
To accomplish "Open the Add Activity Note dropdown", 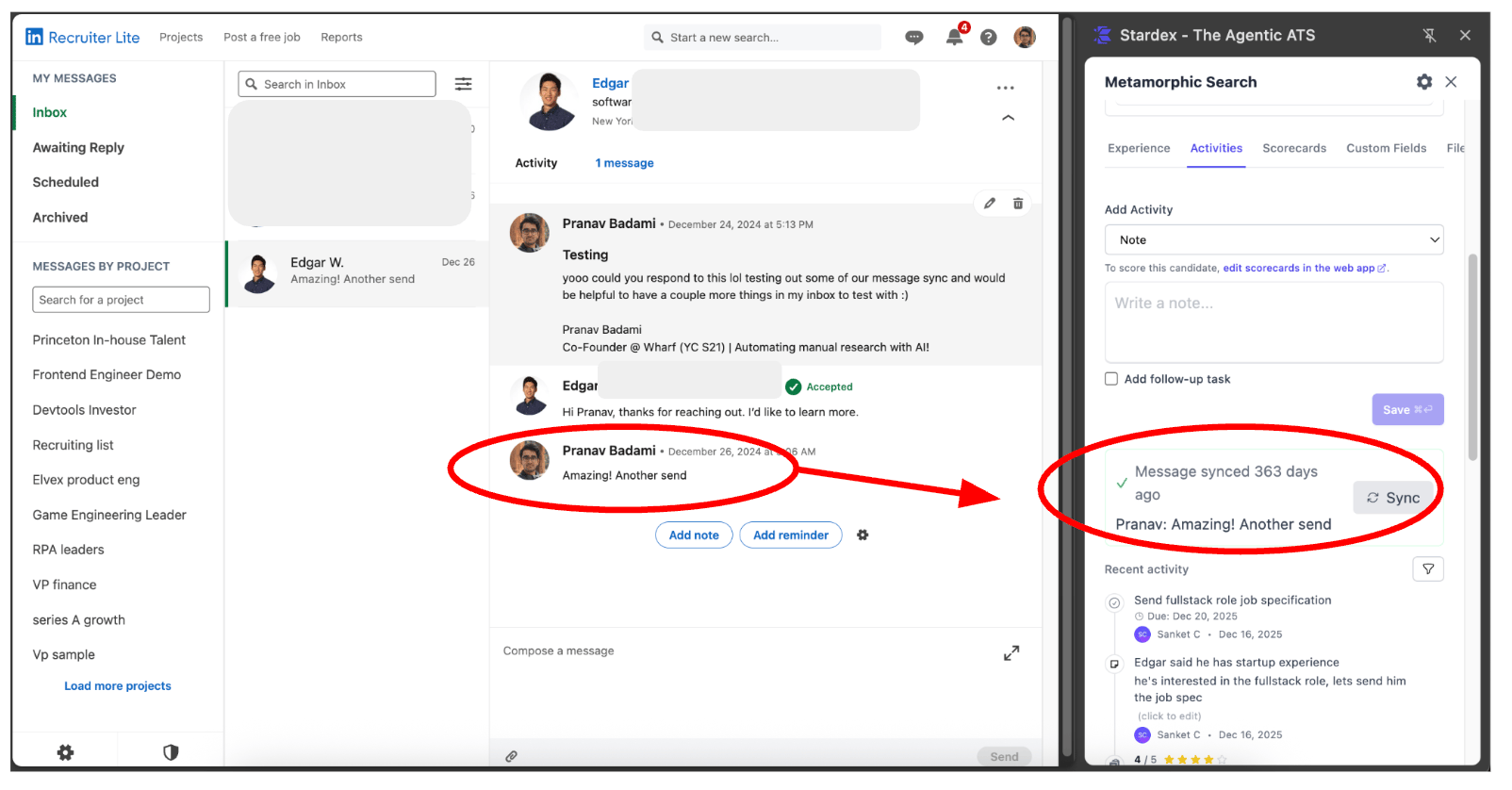I will click(1274, 239).
